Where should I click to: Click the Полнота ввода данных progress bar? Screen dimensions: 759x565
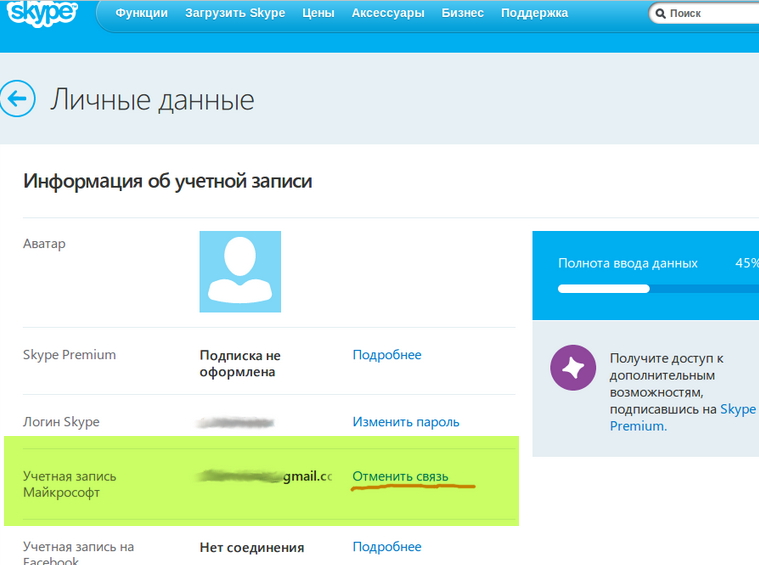(658, 289)
